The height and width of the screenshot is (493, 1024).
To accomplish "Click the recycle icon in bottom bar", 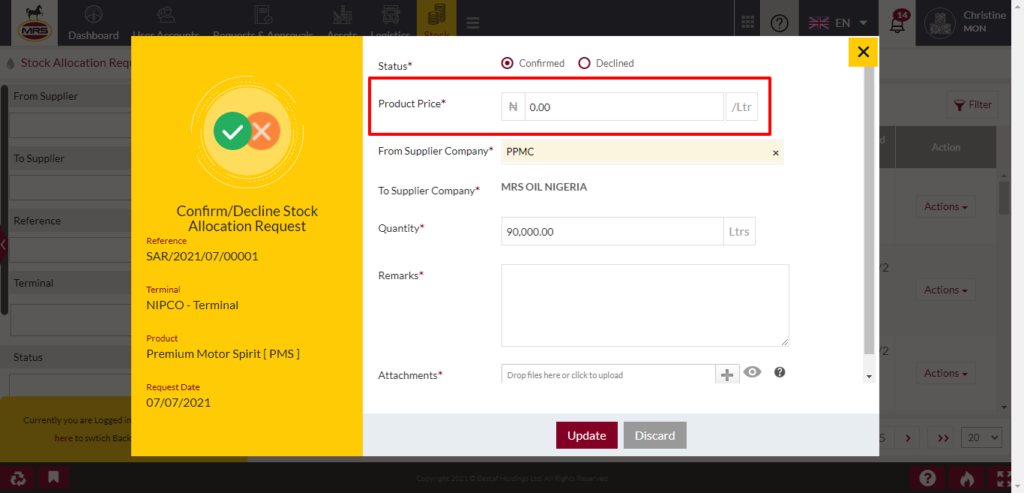I will [18, 479].
